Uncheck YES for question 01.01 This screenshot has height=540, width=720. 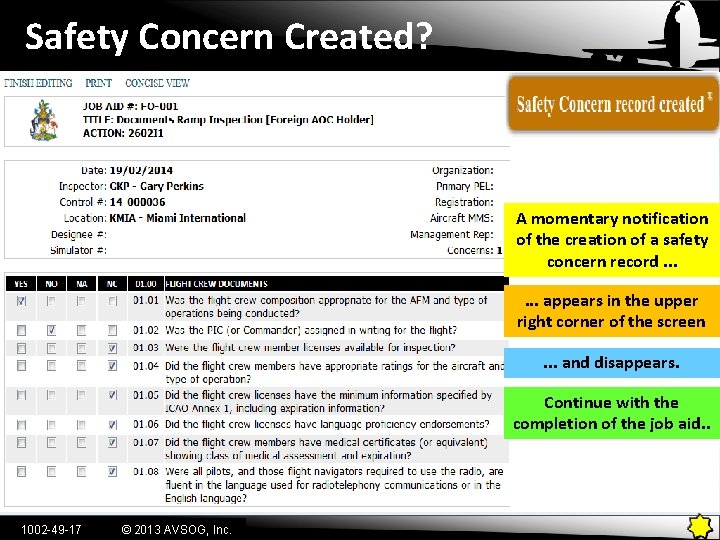21,301
